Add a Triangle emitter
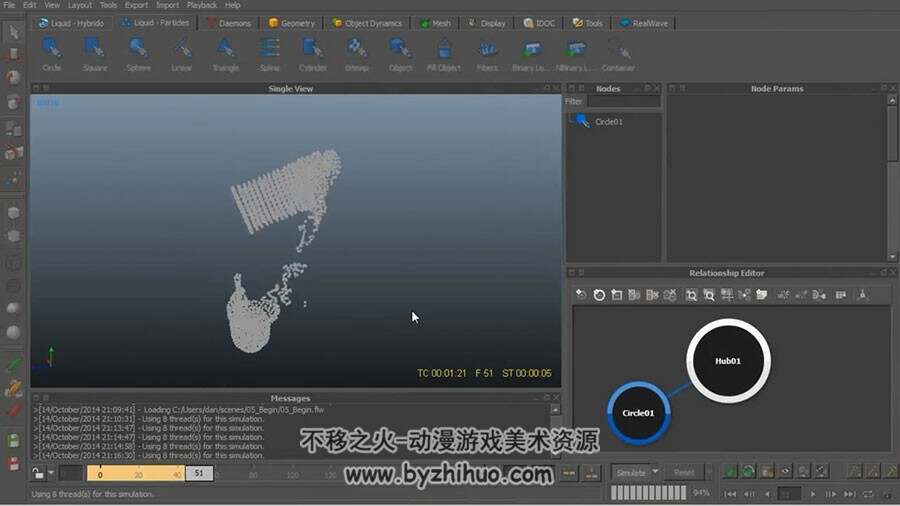 [226, 54]
